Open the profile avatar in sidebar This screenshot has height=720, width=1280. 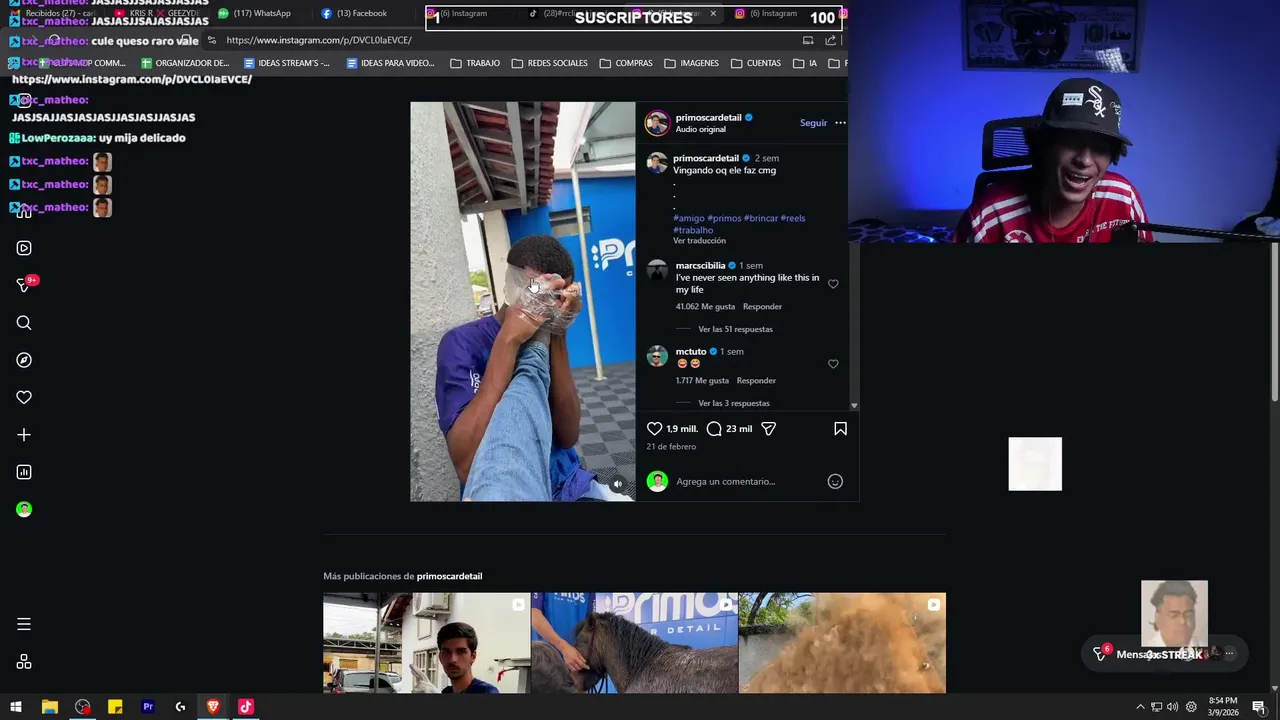24,509
